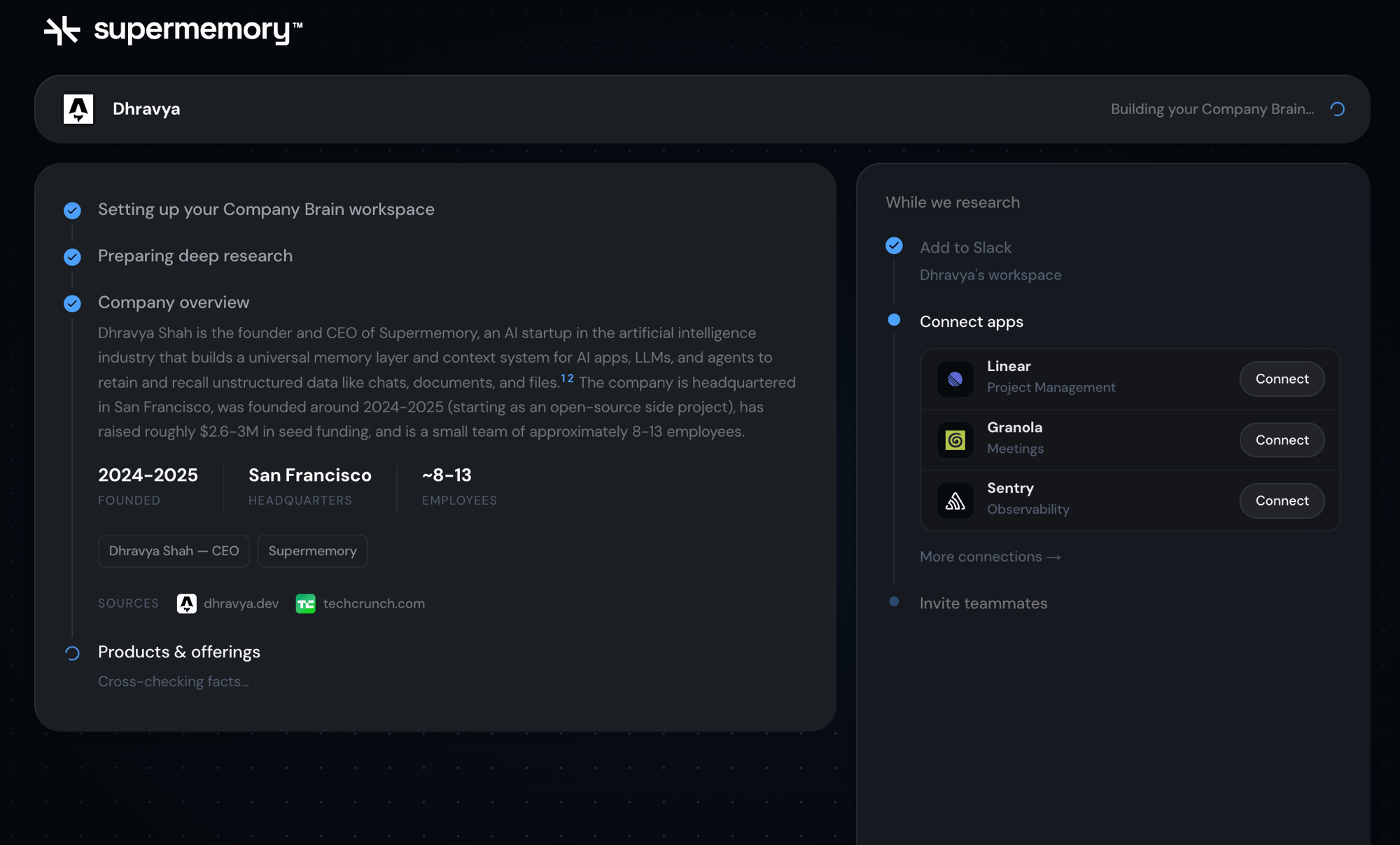Click the Supermemory chip
Image resolution: width=1400 pixels, height=845 pixels.
tap(312, 551)
